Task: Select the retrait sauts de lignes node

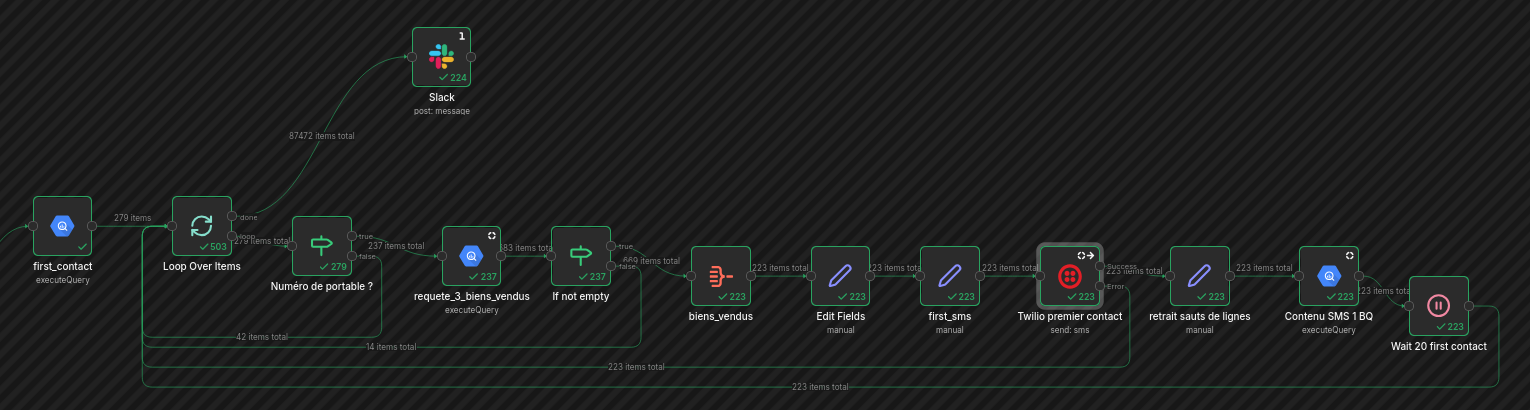Action: click(x=1199, y=276)
